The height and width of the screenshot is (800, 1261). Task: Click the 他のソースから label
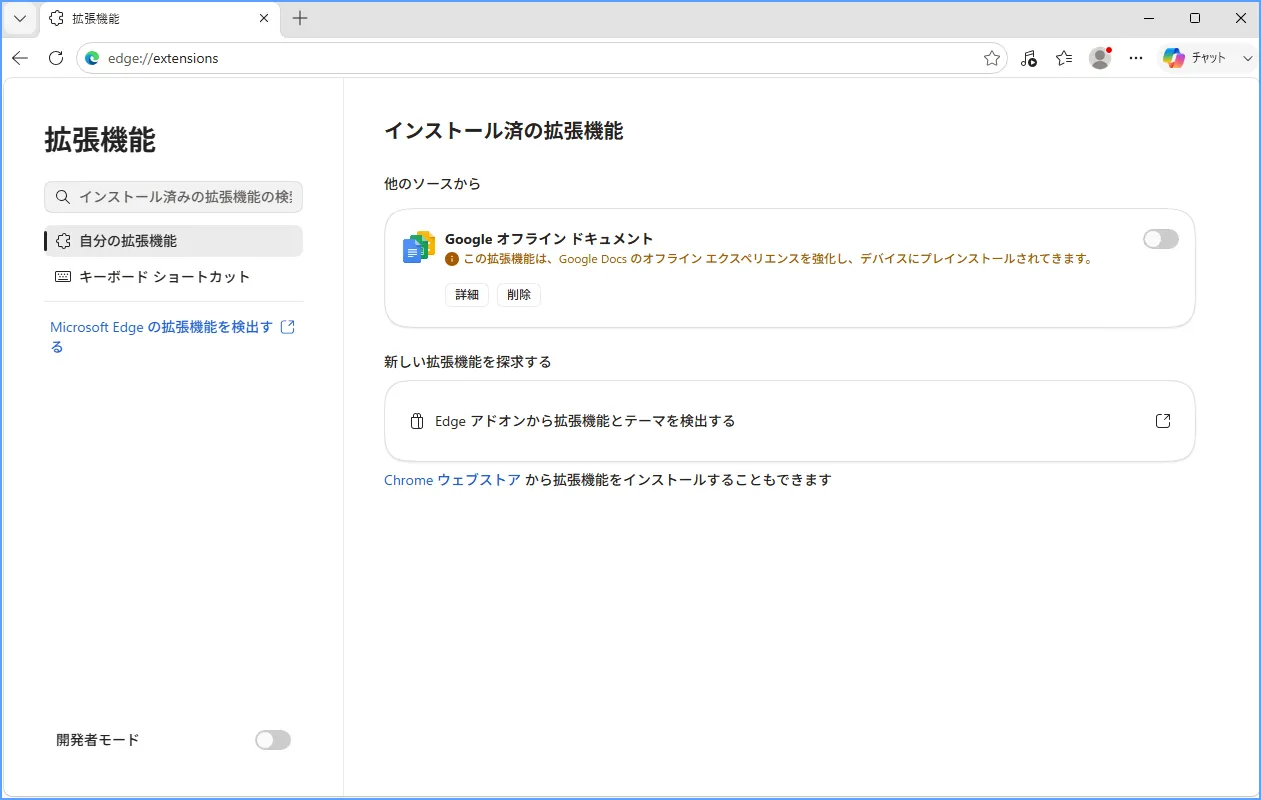click(433, 184)
